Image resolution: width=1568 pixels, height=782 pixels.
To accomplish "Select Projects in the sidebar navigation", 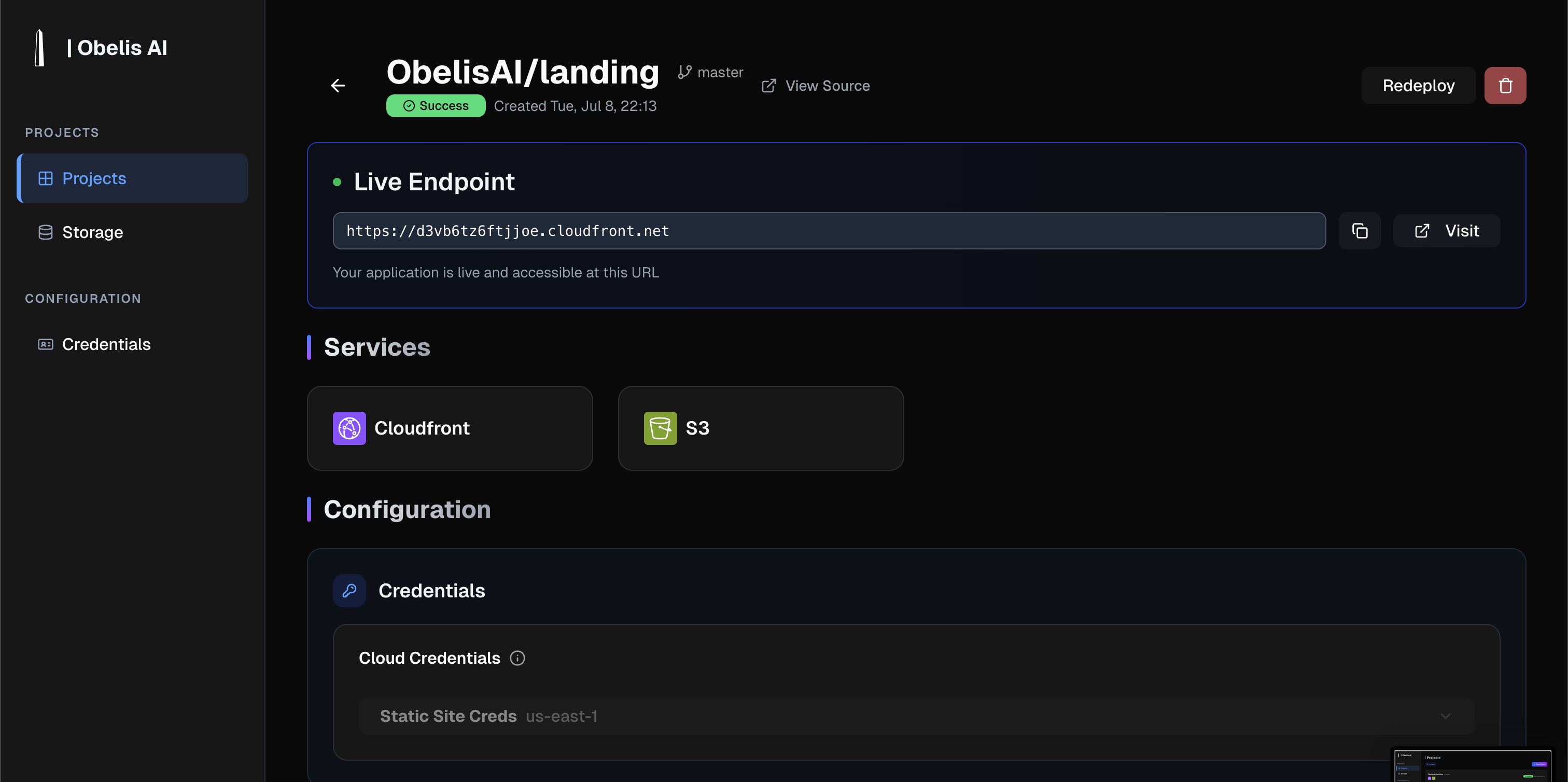I will coord(94,178).
